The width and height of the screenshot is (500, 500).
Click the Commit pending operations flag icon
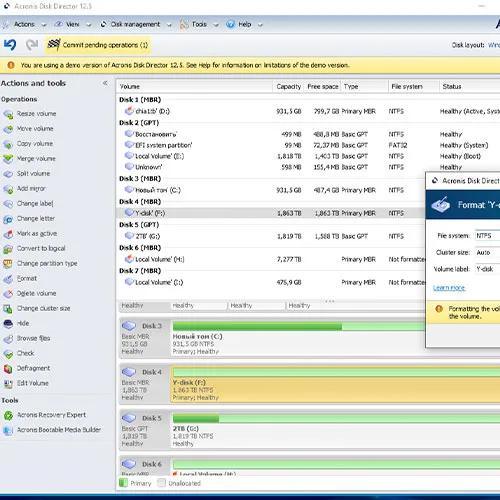coord(54,44)
